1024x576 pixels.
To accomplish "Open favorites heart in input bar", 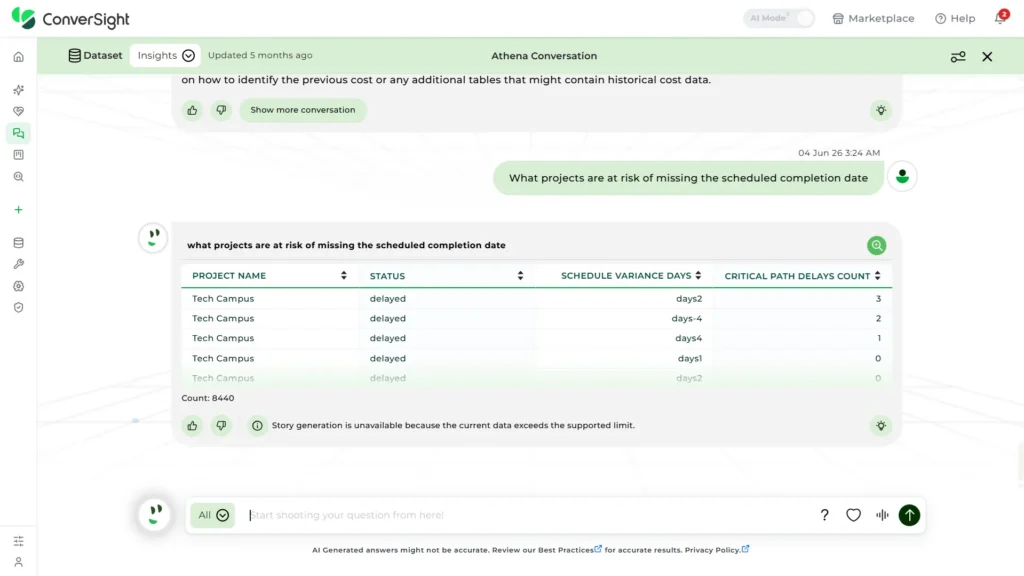I will pyautogui.click(x=854, y=515).
